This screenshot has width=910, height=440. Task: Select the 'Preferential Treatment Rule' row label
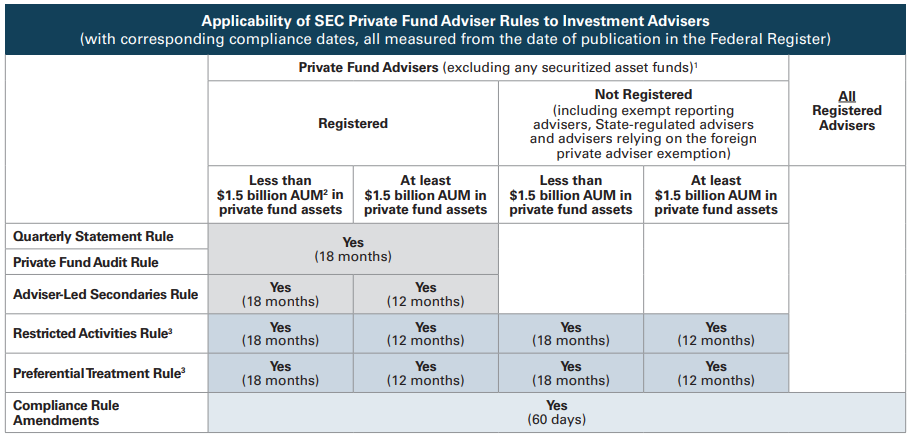(x=99, y=373)
